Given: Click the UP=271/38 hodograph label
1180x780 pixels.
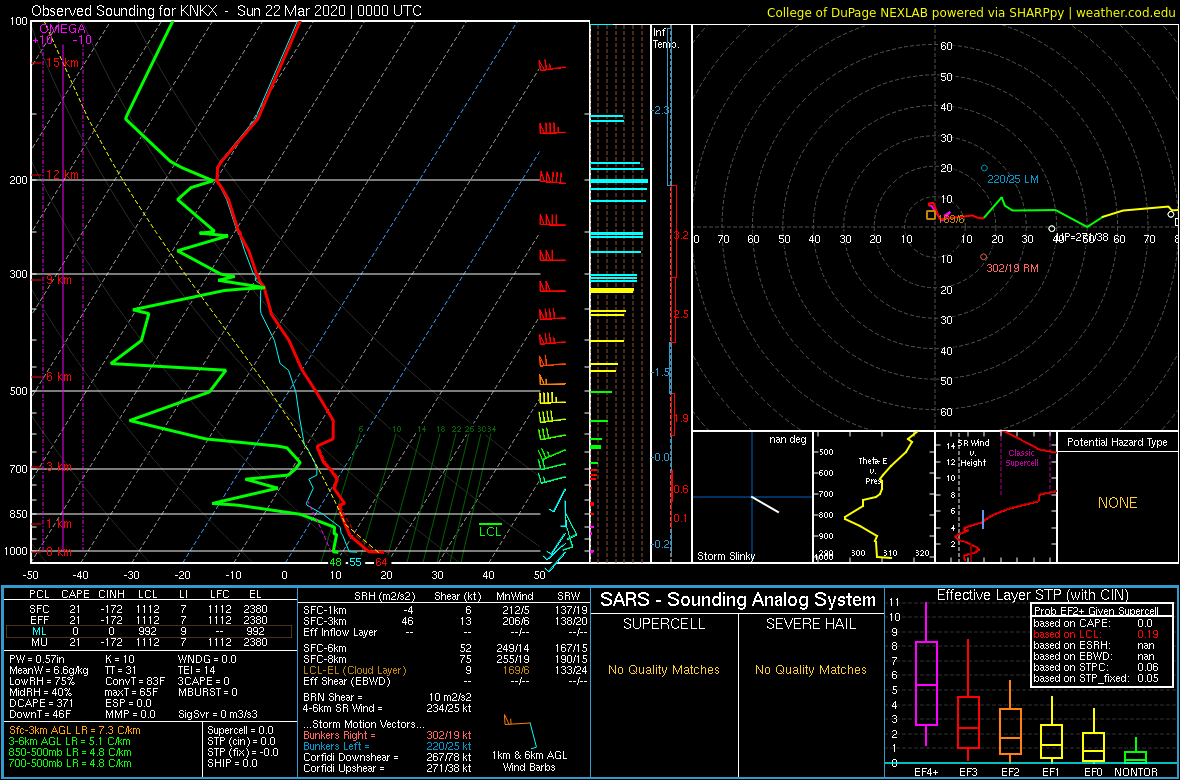Looking at the screenshot, I should point(1084,238).
